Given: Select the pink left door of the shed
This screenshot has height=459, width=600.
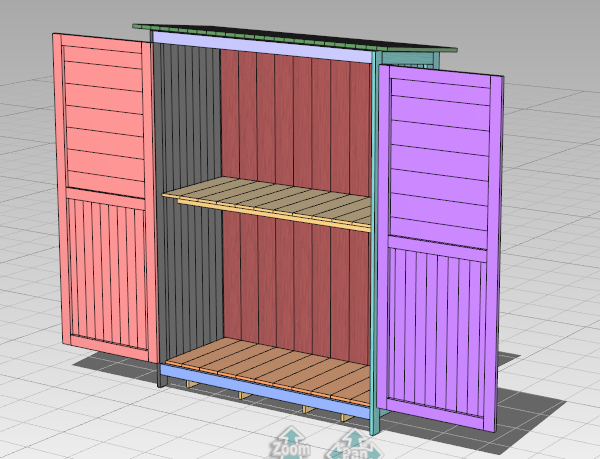Looking at the screenshot, I should pos(105,198).
